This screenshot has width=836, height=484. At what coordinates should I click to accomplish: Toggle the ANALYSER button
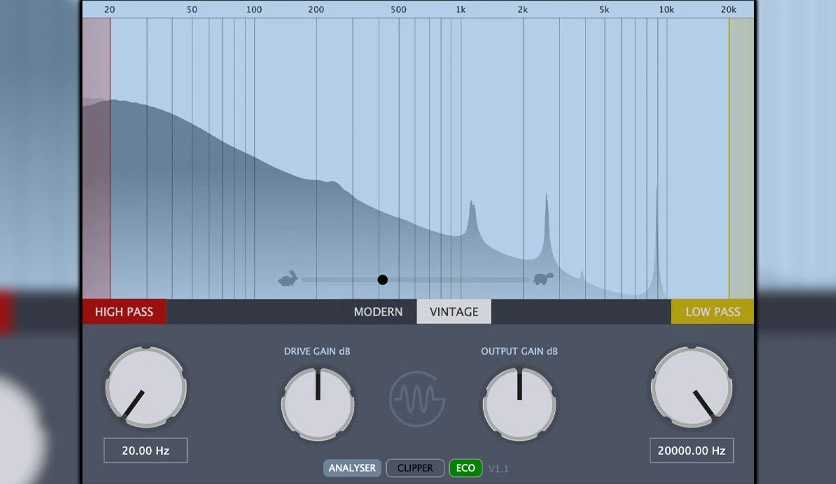pyautogui.click(x=352, y=468)
